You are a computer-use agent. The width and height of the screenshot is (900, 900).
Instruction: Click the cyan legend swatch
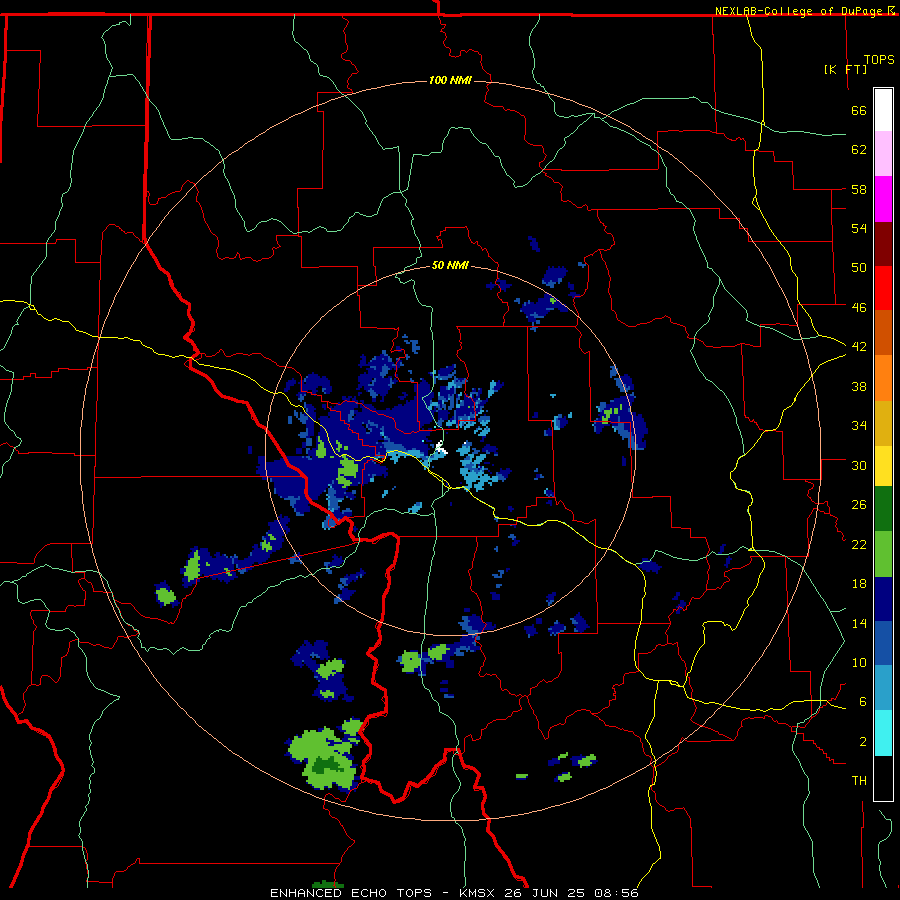click(883, 733)
